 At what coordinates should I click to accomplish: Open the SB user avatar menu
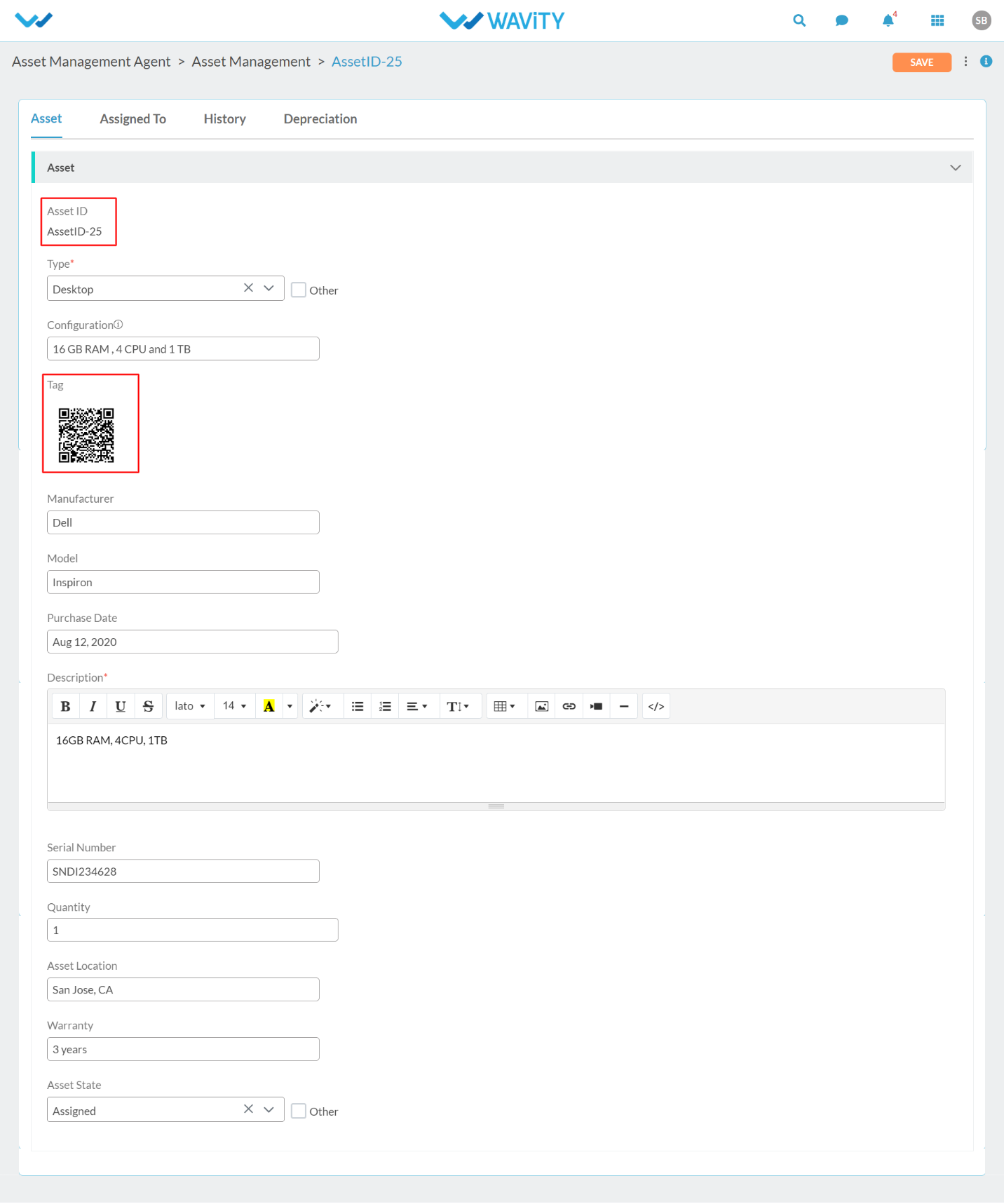tap(981, 20)
